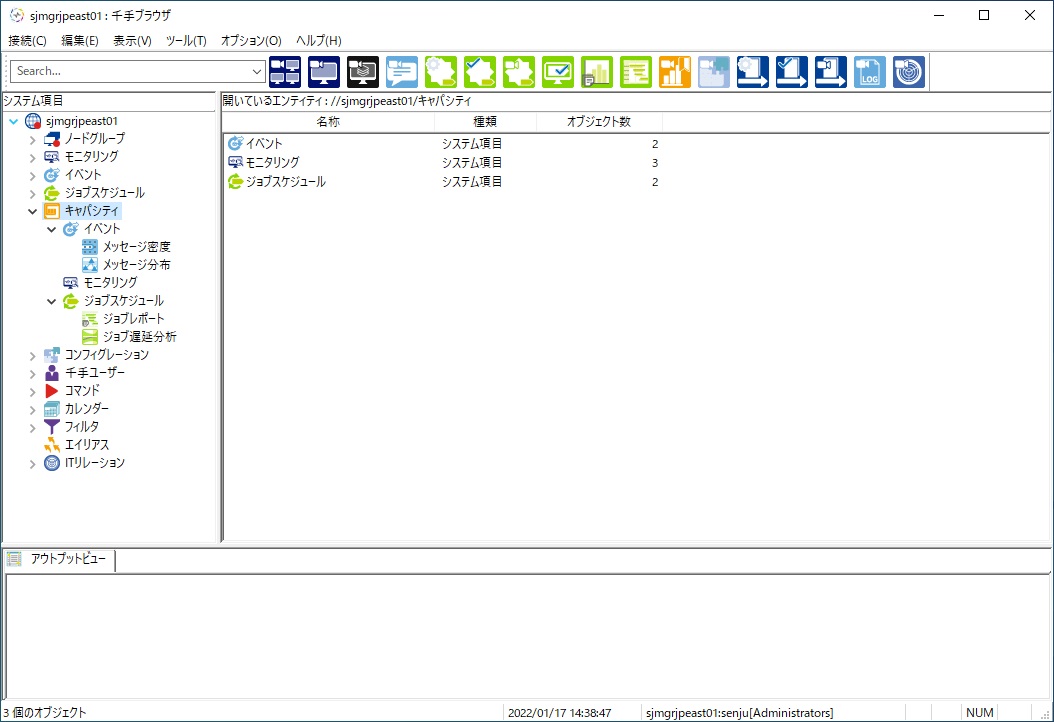The width and height of the screenshot is (1054, 722).
Task: Click the green monitor with checkmark icon
Action: (558, 72)
